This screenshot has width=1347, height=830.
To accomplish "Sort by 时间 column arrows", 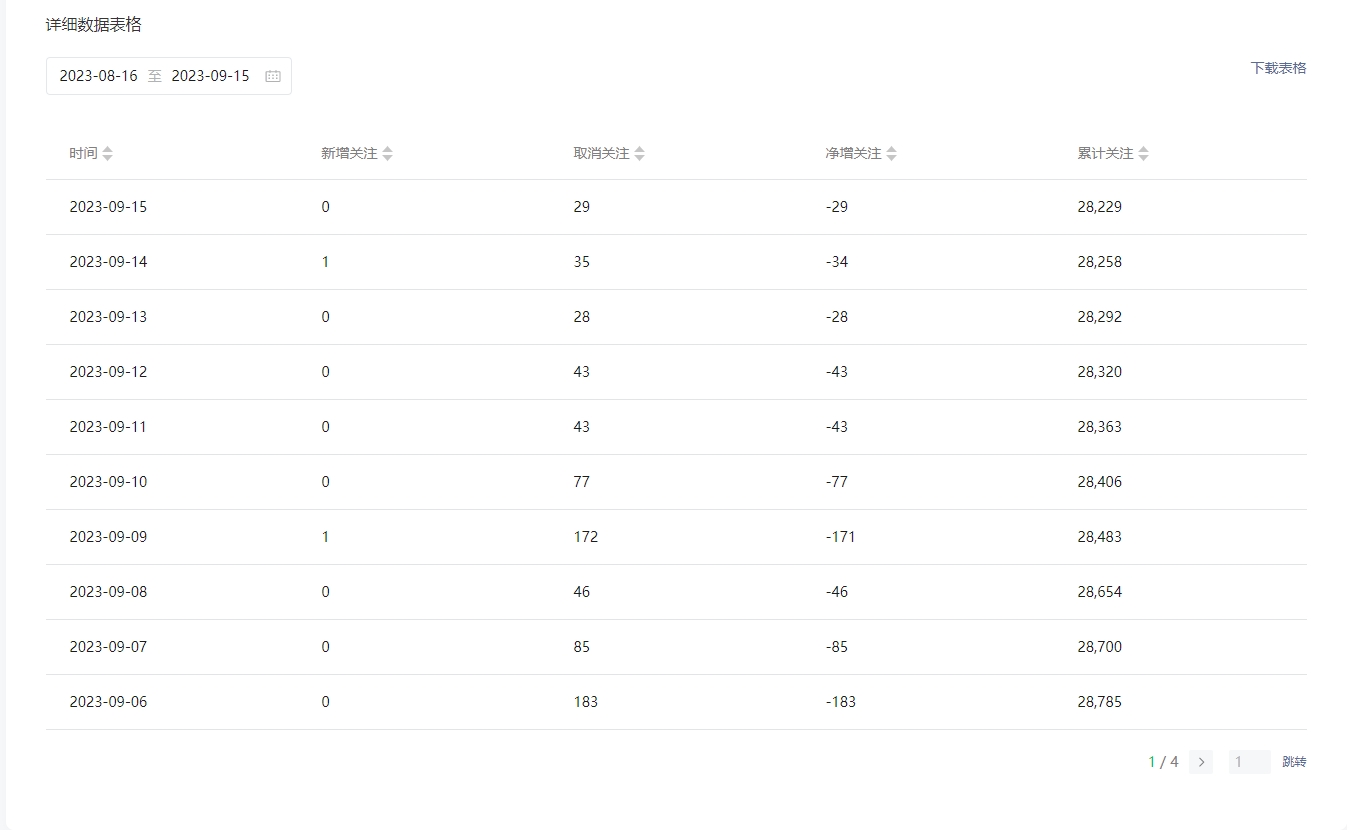I will [108, 154].
